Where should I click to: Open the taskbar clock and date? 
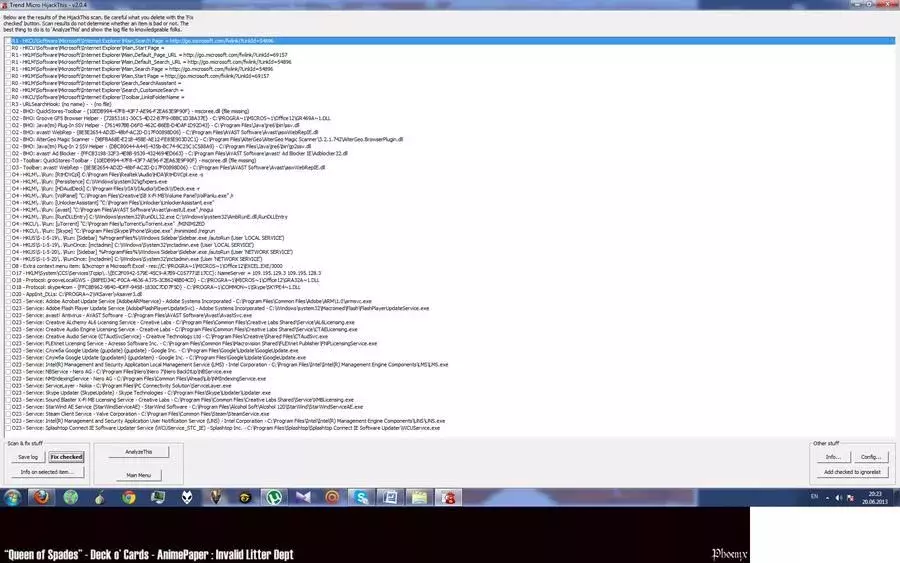[x=875, y=498]
